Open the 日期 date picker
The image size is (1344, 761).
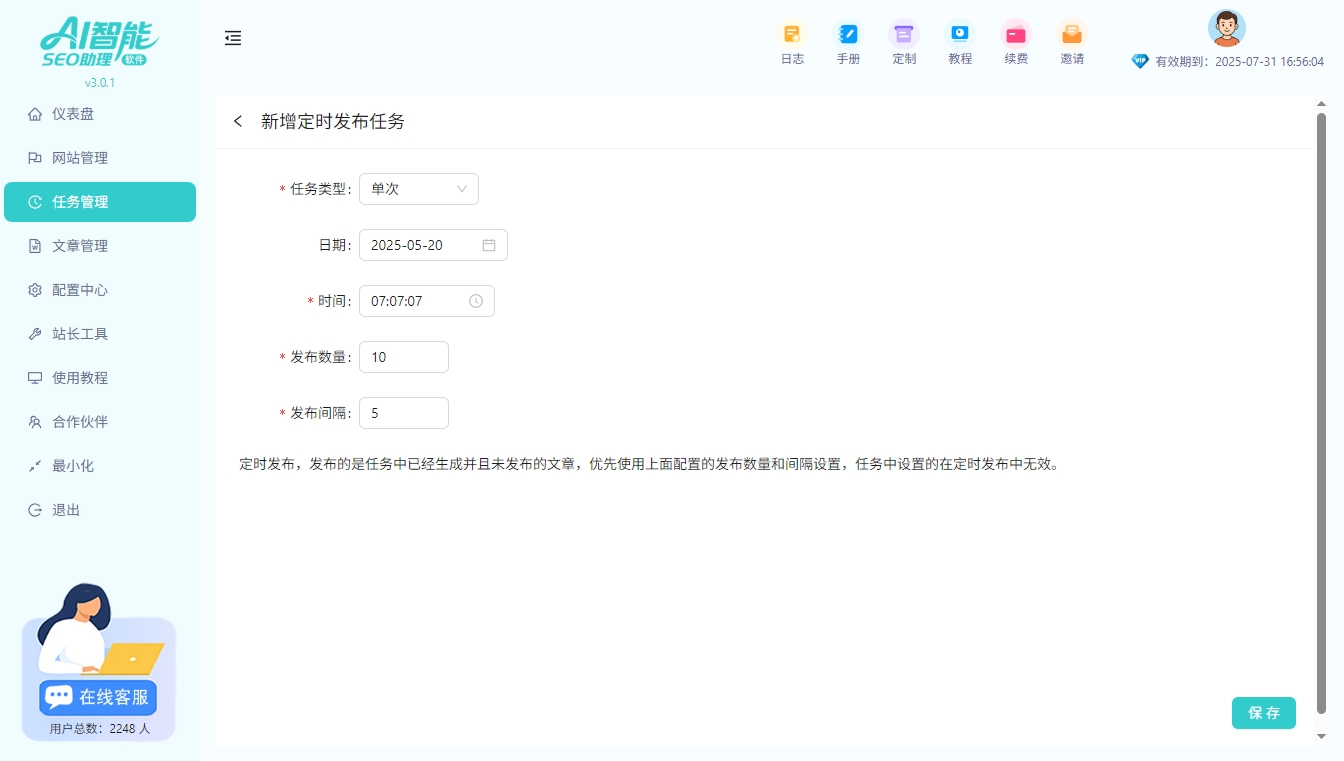click(x=433, y=244)
